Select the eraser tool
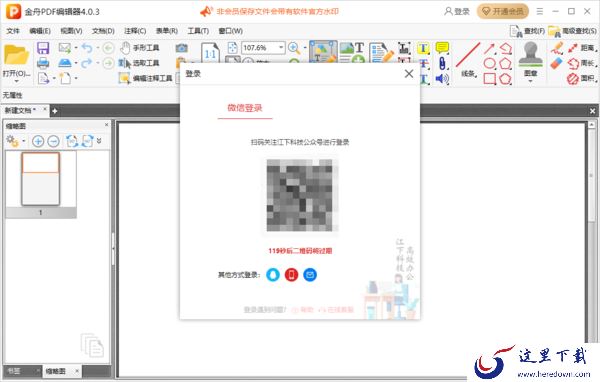The image size is (600, 382). tap(557, 63)
